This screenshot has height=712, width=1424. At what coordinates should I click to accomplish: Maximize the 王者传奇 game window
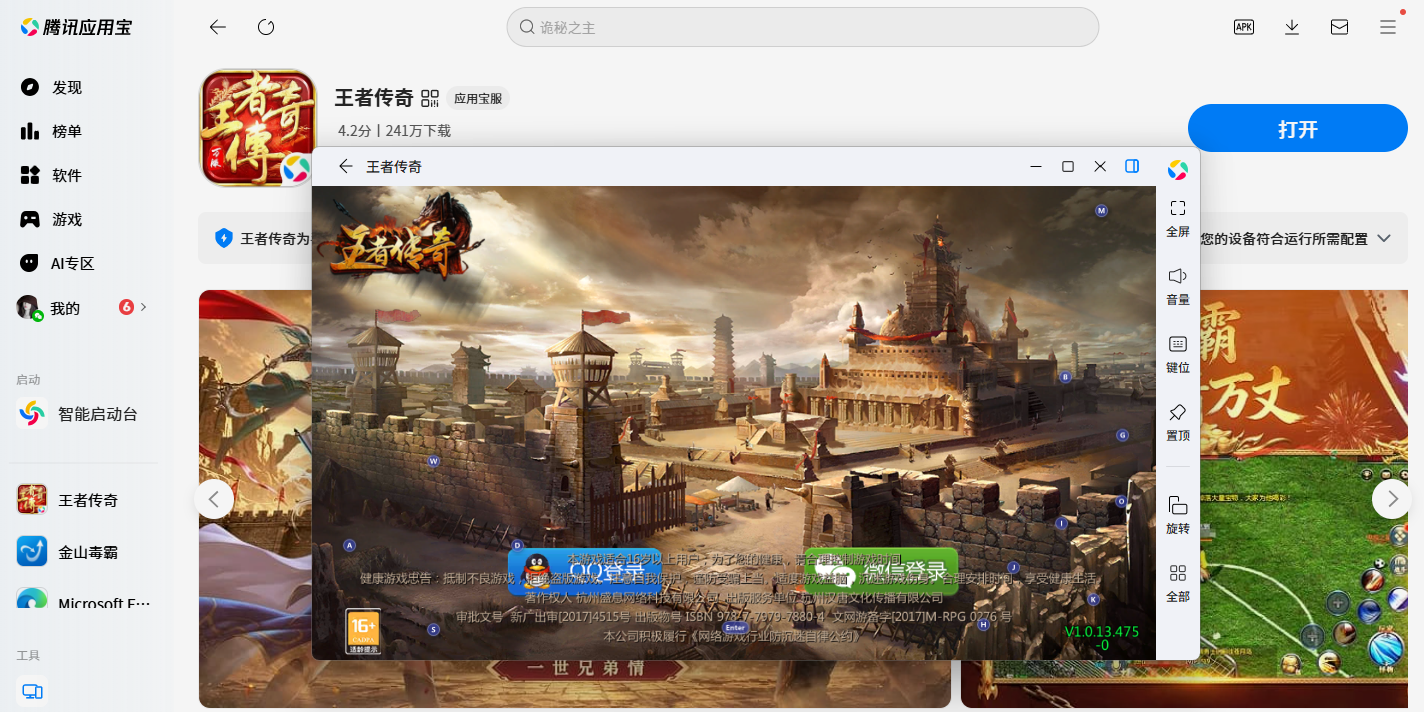pos(1068,166)
